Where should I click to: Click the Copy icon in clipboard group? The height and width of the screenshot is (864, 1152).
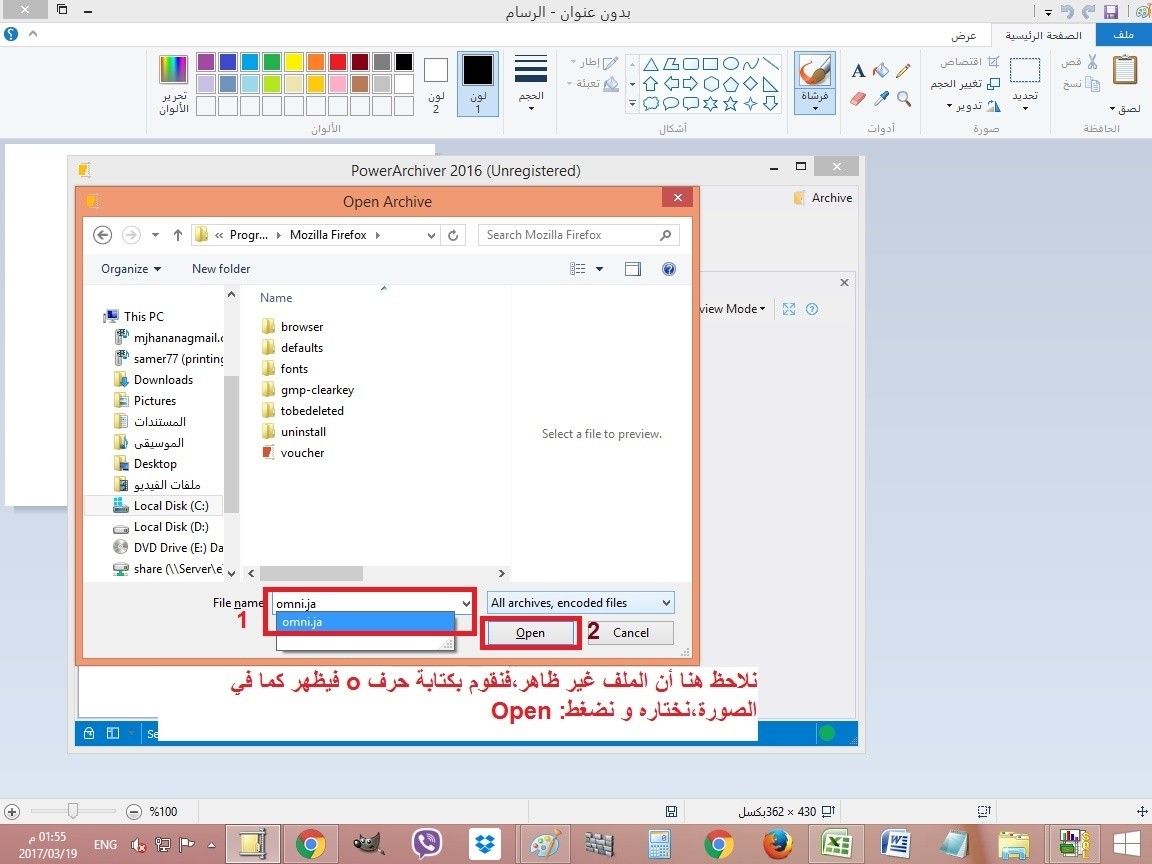pos(1092,84)
